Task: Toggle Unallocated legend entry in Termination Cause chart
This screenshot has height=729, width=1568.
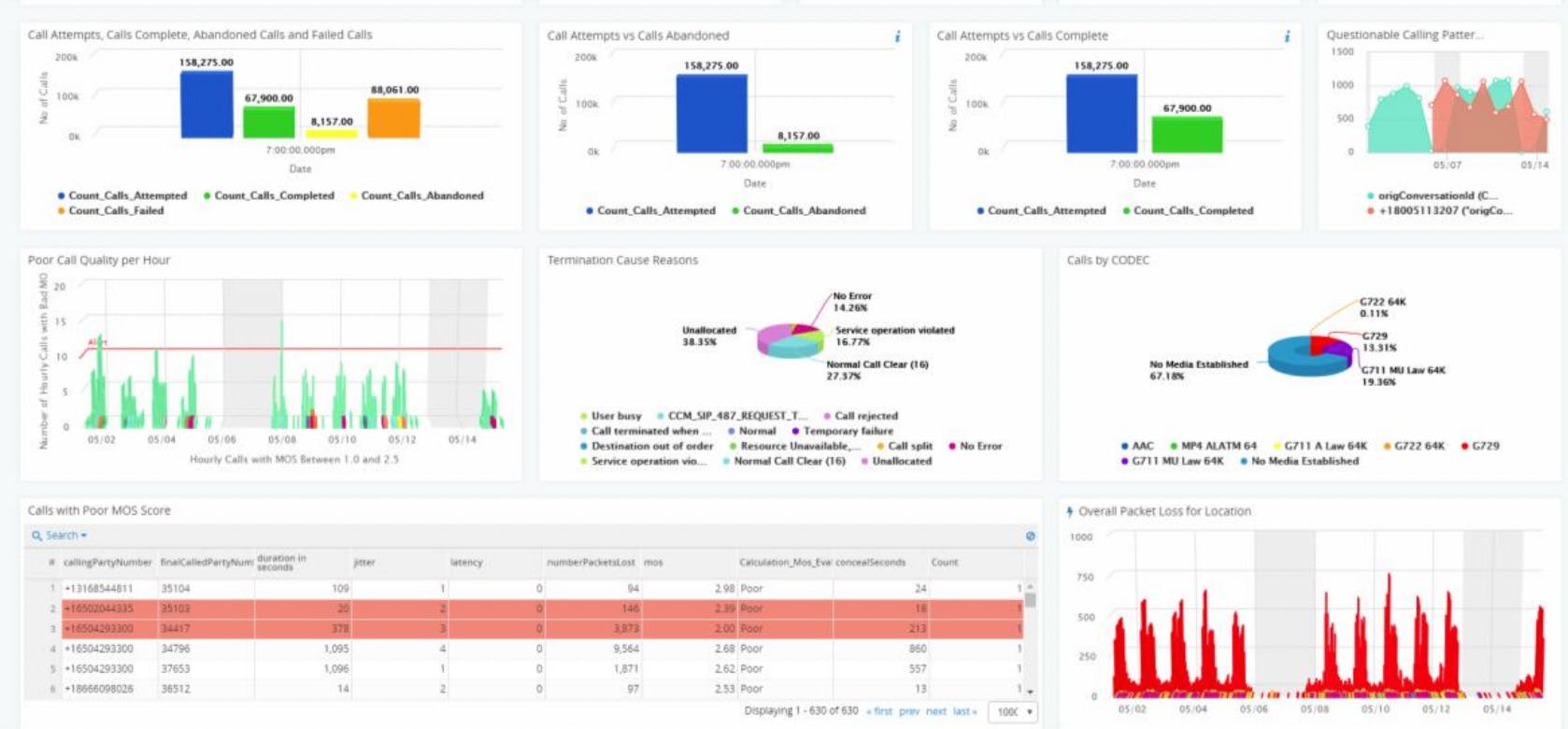Action: [901, 462]
